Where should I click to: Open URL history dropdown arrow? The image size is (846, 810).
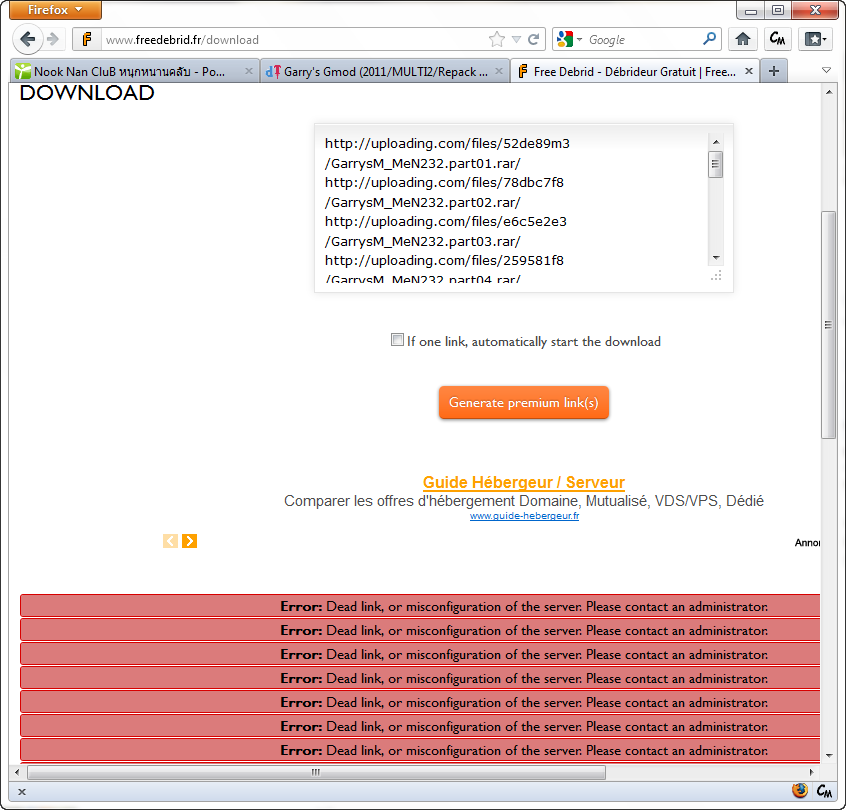pos(516,39)
